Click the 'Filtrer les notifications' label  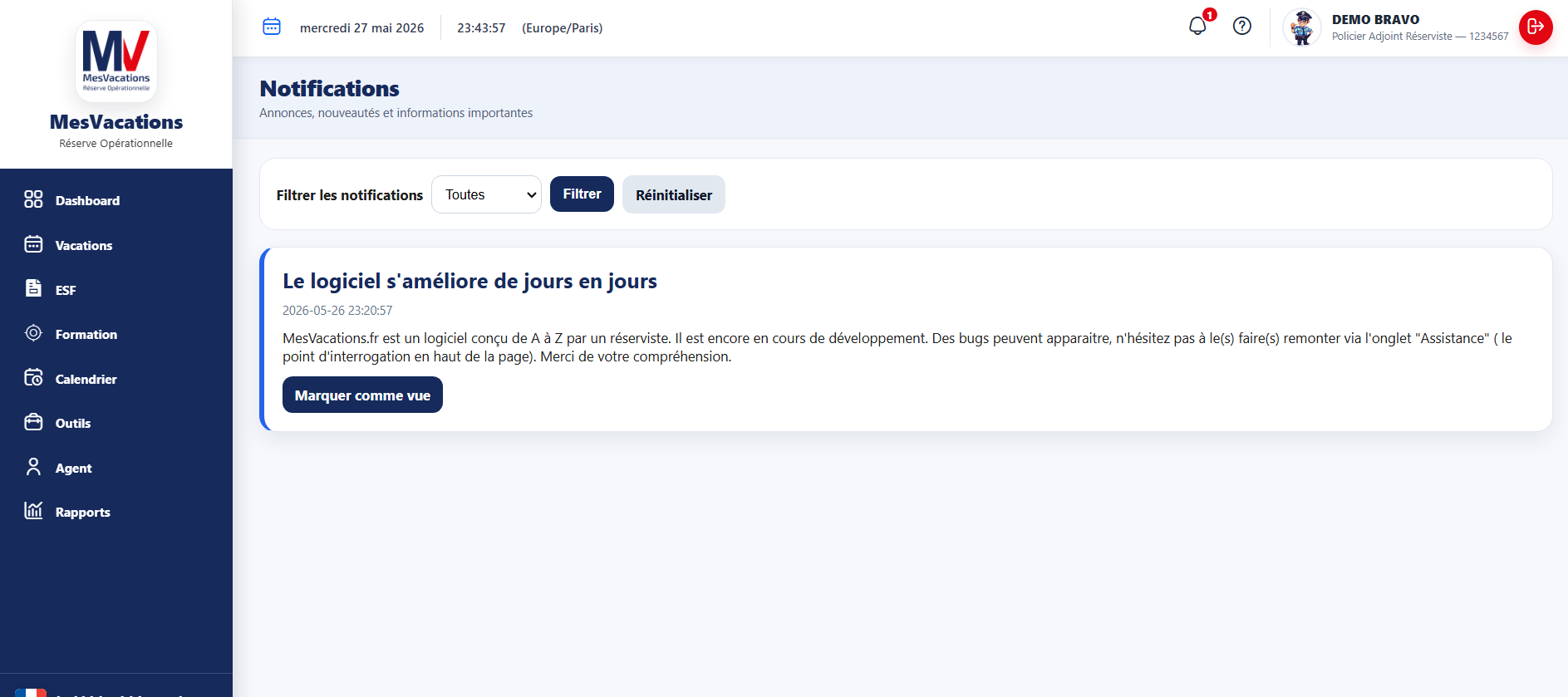350,195
